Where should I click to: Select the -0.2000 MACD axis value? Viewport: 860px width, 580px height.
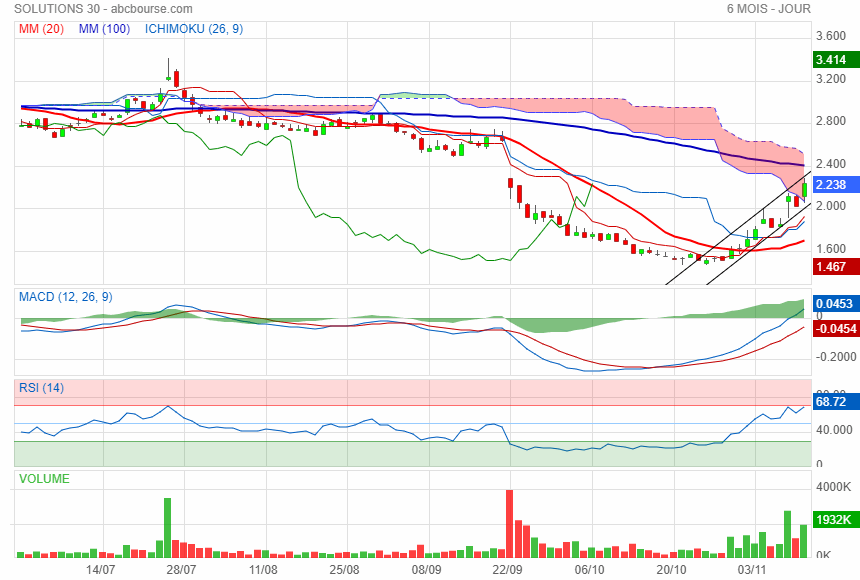836,357
